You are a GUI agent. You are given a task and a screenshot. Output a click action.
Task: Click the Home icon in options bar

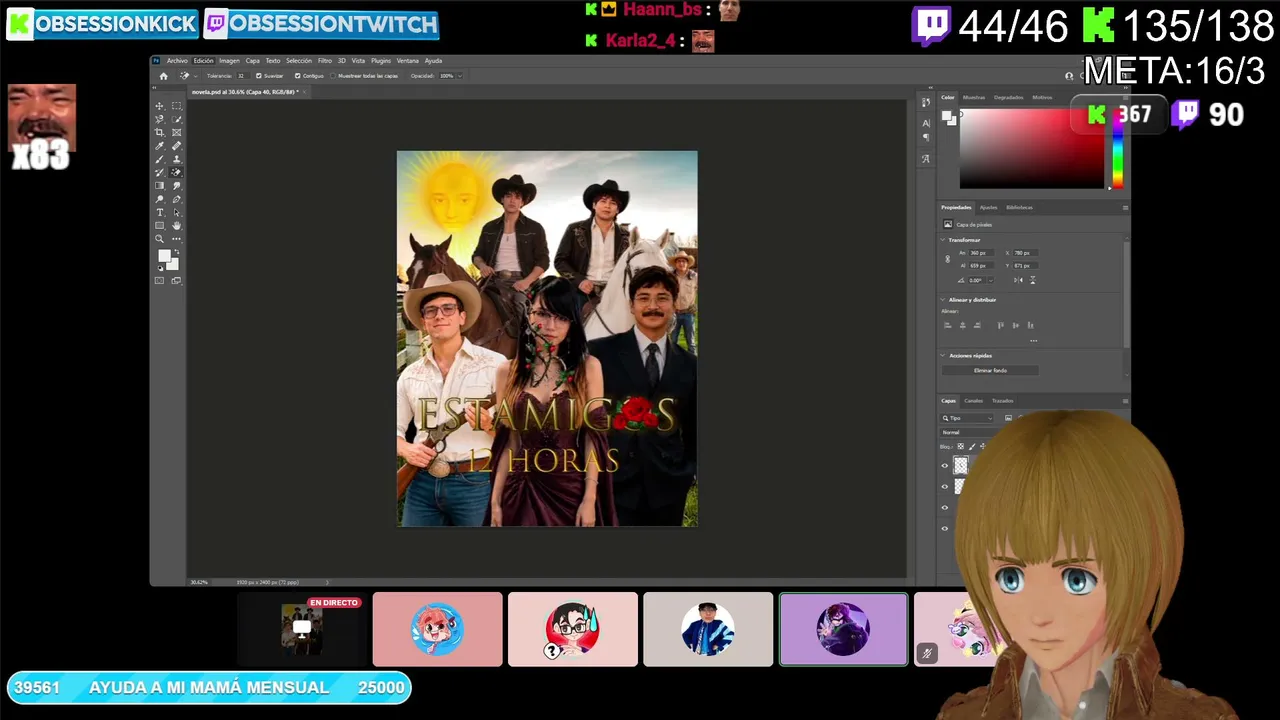pos(163,76)
